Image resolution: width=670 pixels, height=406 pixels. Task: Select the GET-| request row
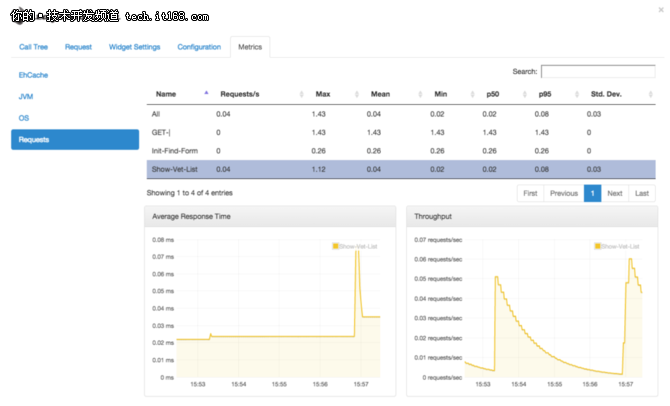point(401,132)
